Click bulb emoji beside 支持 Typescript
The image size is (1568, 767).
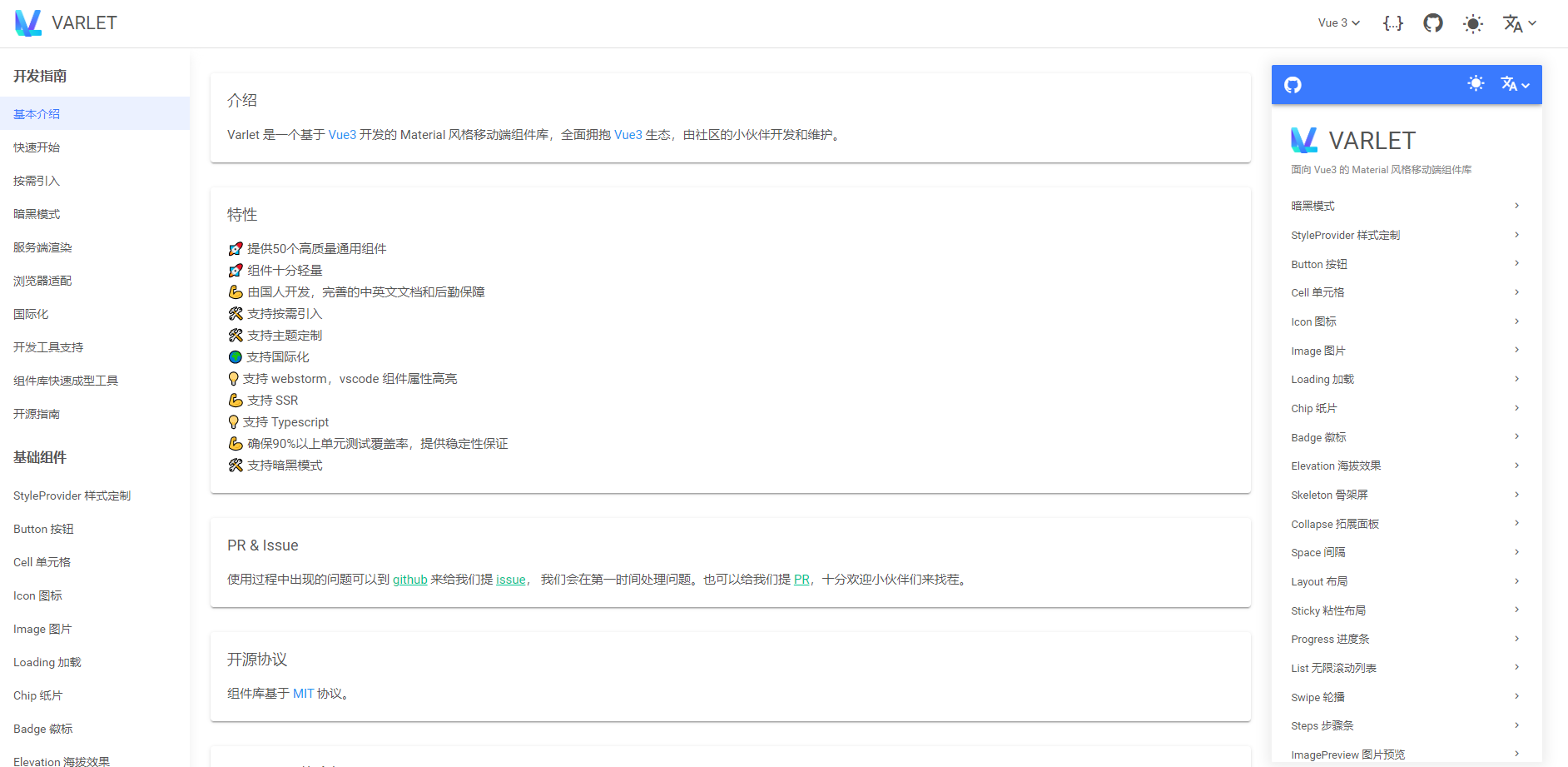234,422
